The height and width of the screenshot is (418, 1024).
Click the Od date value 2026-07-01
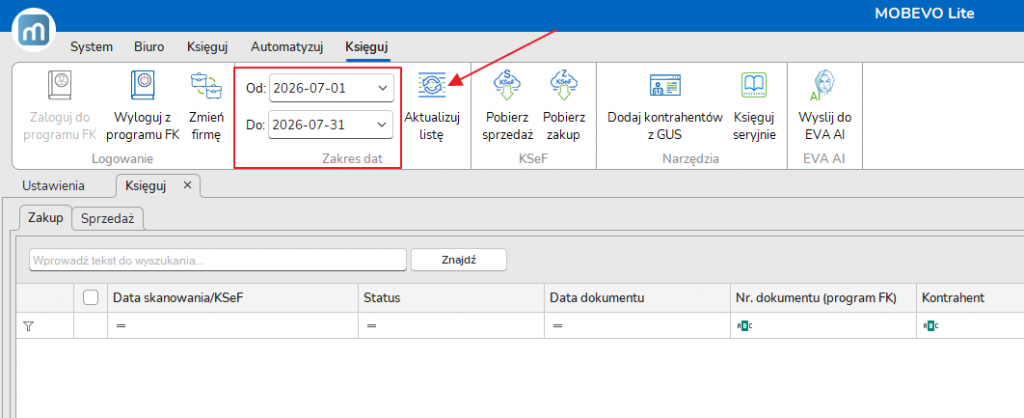point(310,88)
